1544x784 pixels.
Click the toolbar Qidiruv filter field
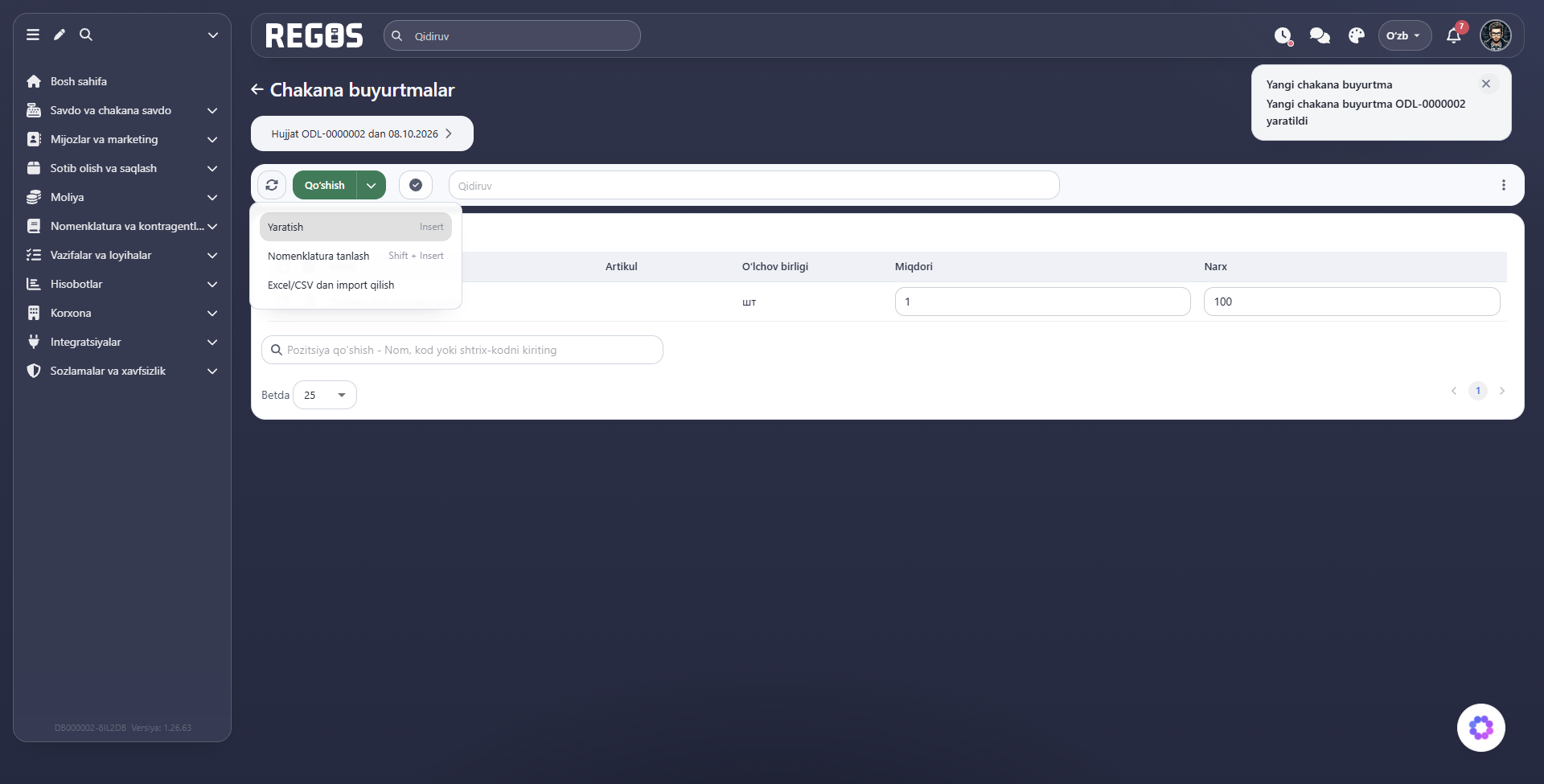[754, 185]
